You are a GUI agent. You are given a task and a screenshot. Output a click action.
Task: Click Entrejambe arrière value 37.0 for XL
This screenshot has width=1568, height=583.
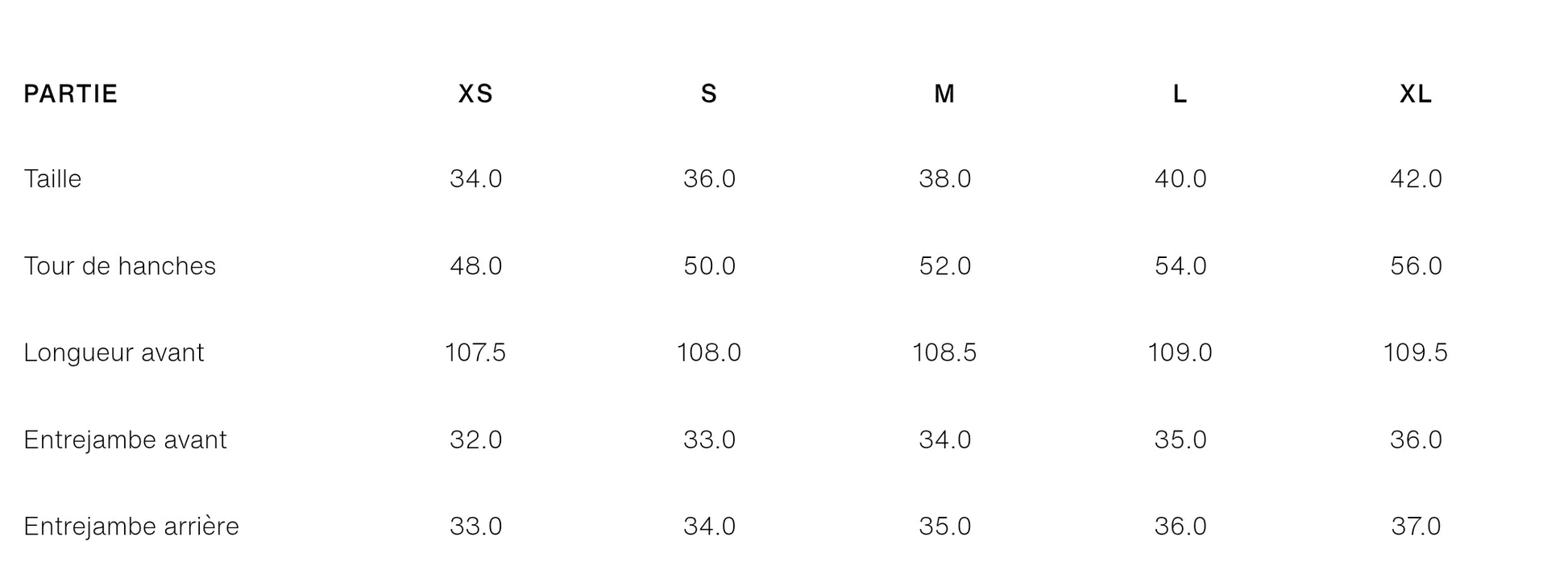pos(1416,526)
